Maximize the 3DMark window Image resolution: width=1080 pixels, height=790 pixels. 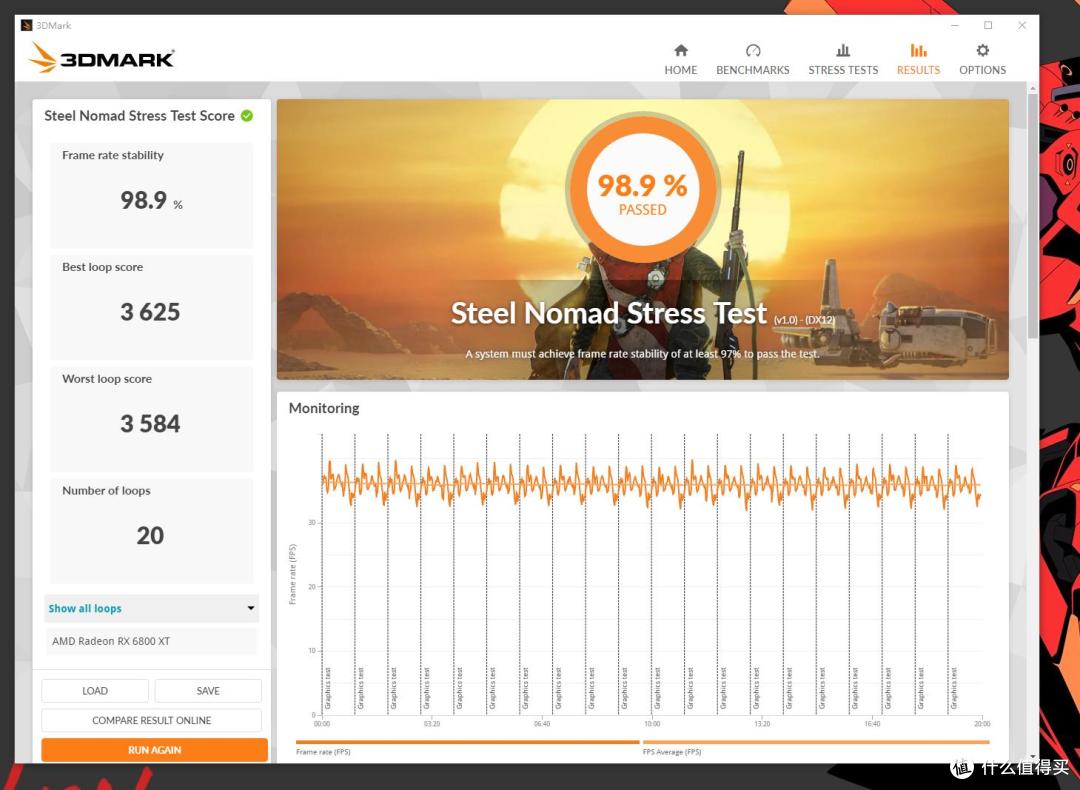(x=988, y=25)
